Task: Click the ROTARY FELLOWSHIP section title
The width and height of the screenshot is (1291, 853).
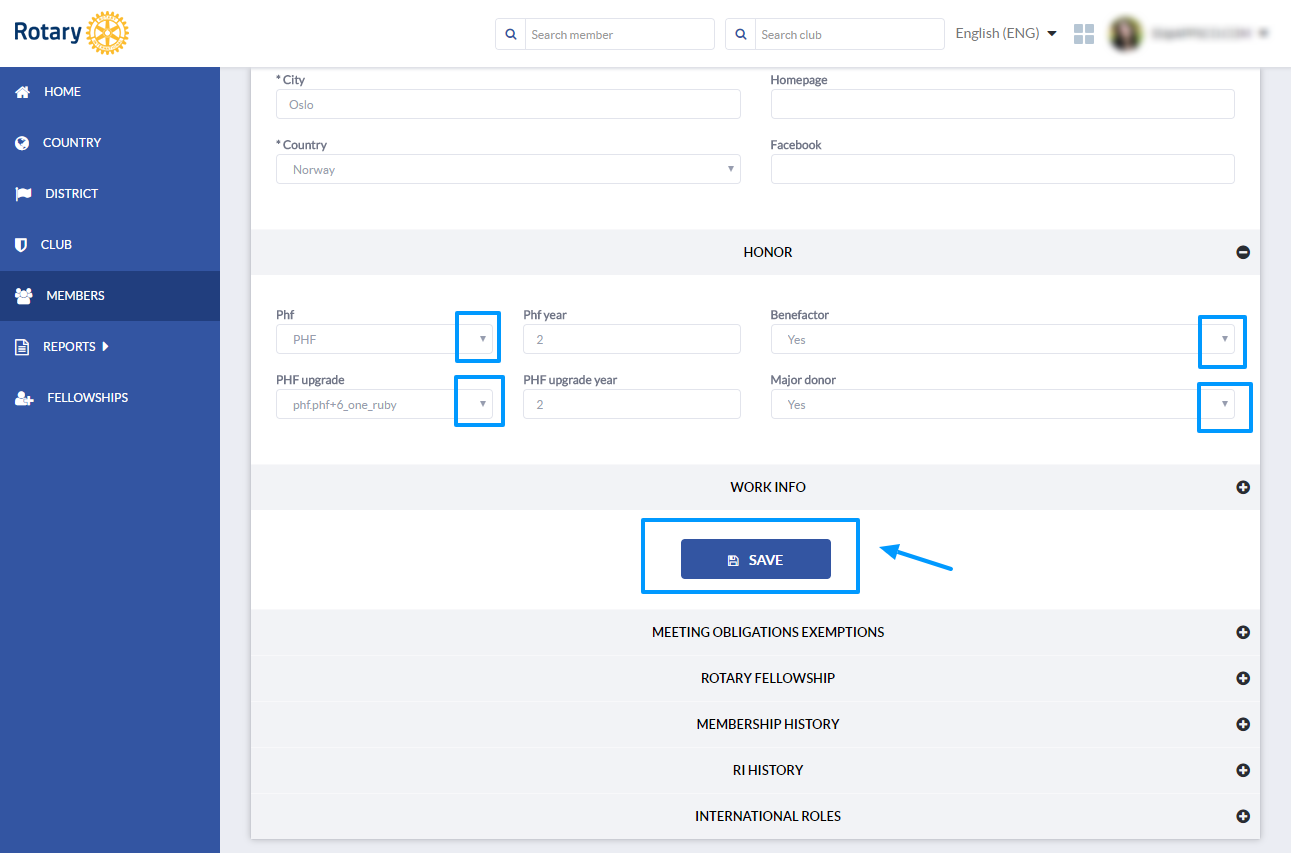Action: click(x=768, y=678)
